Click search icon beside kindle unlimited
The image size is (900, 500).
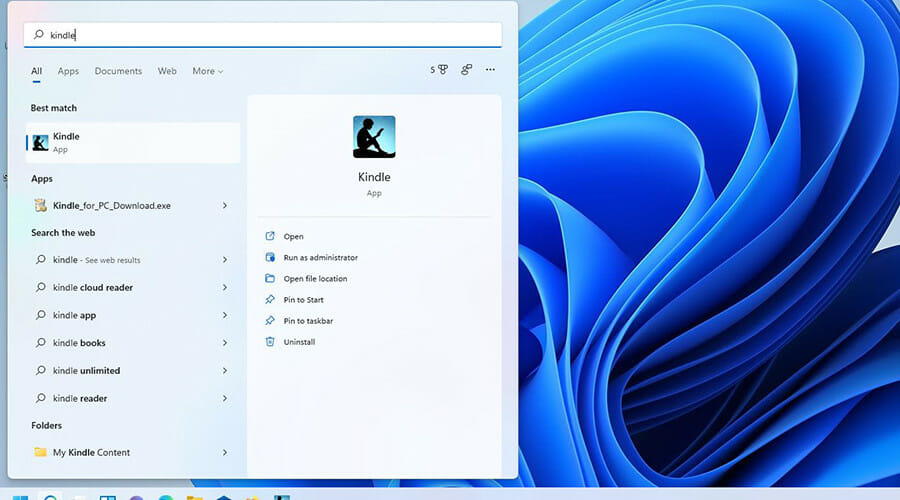pos(40,370)
